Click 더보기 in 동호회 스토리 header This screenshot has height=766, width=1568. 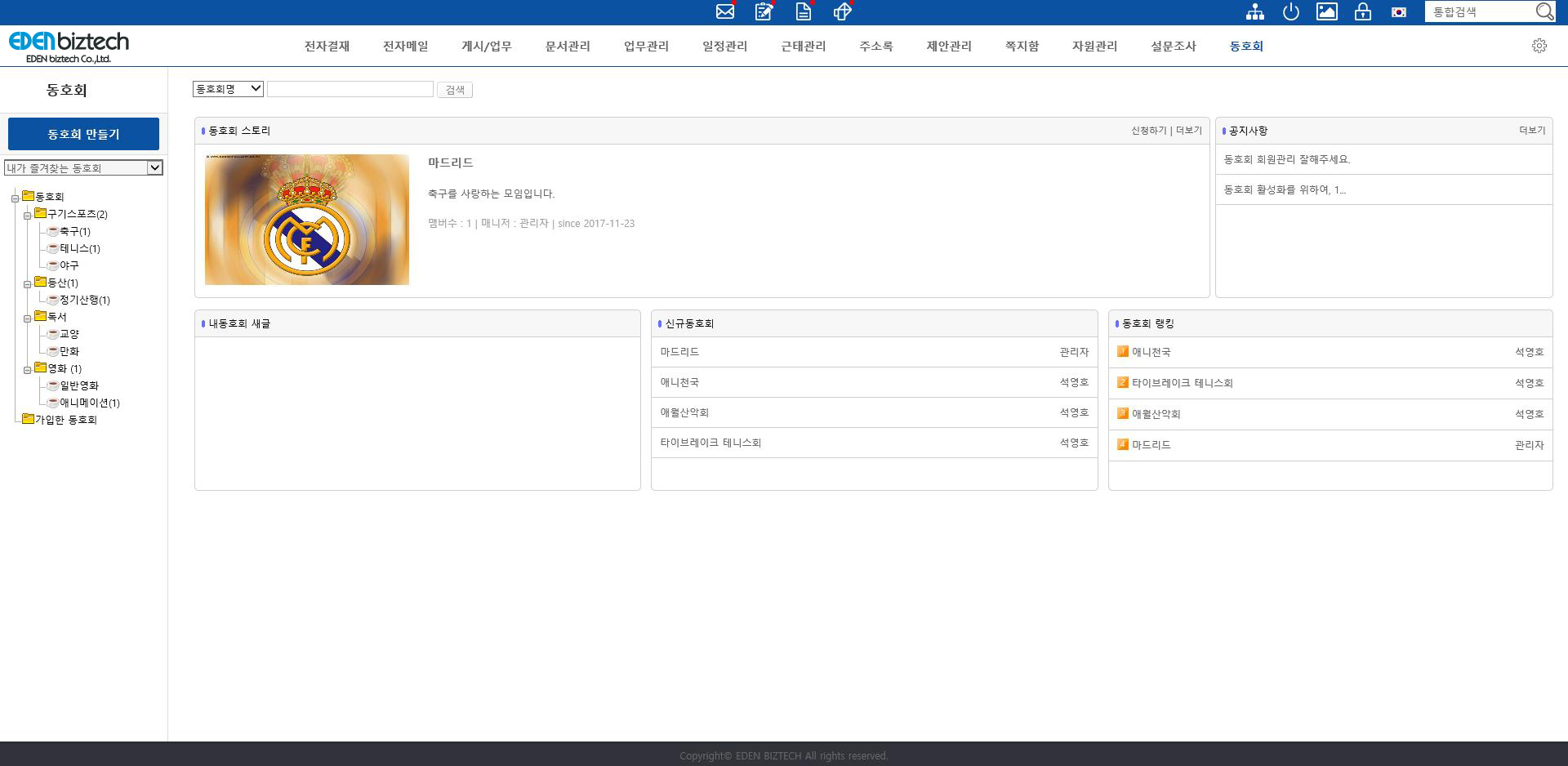[x=1189, y=131]
